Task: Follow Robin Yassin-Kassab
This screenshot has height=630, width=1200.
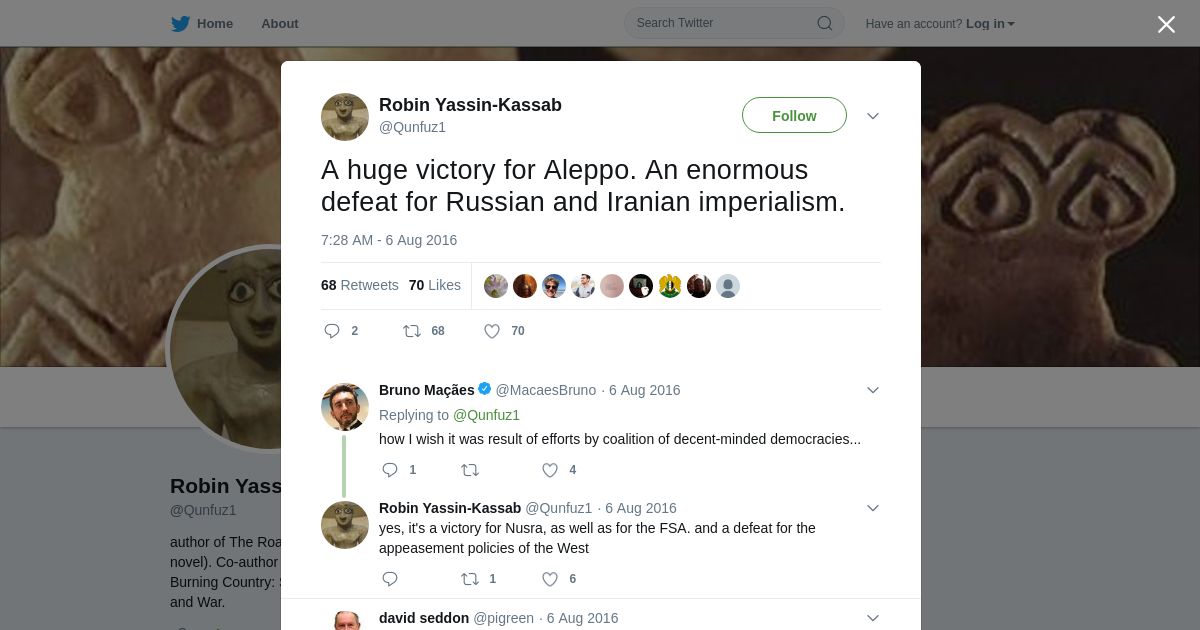Action: coord(794,116)
